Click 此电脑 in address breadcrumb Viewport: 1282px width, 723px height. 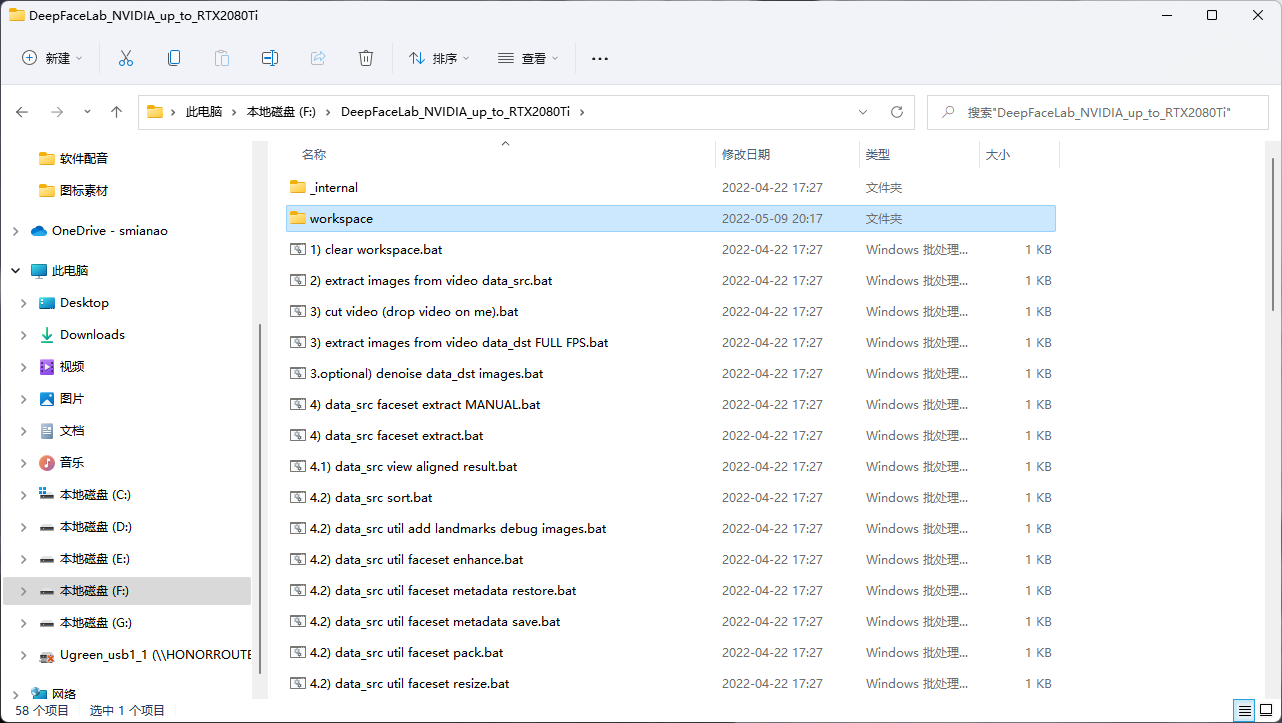[204, 112]
